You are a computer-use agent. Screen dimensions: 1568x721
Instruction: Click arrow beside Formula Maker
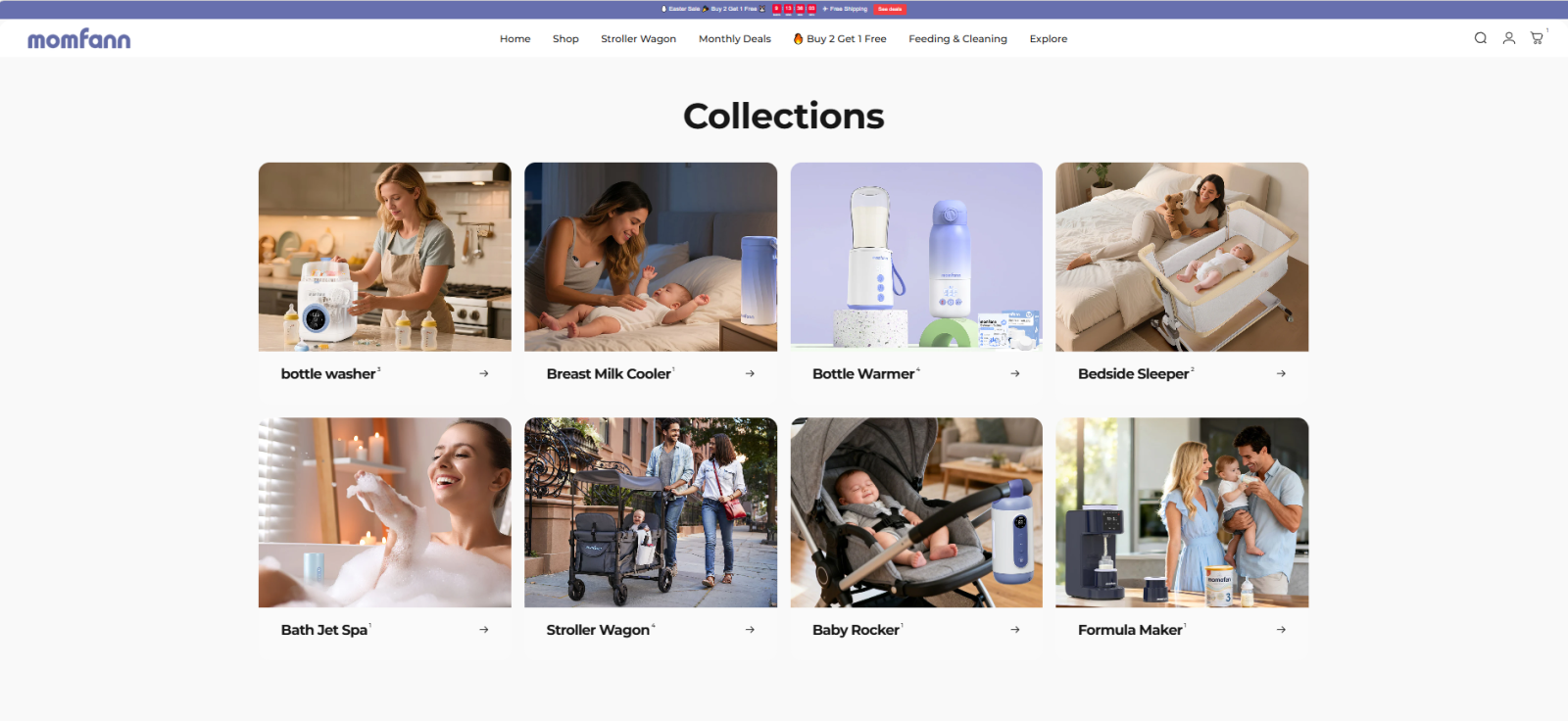point(1281,630)
